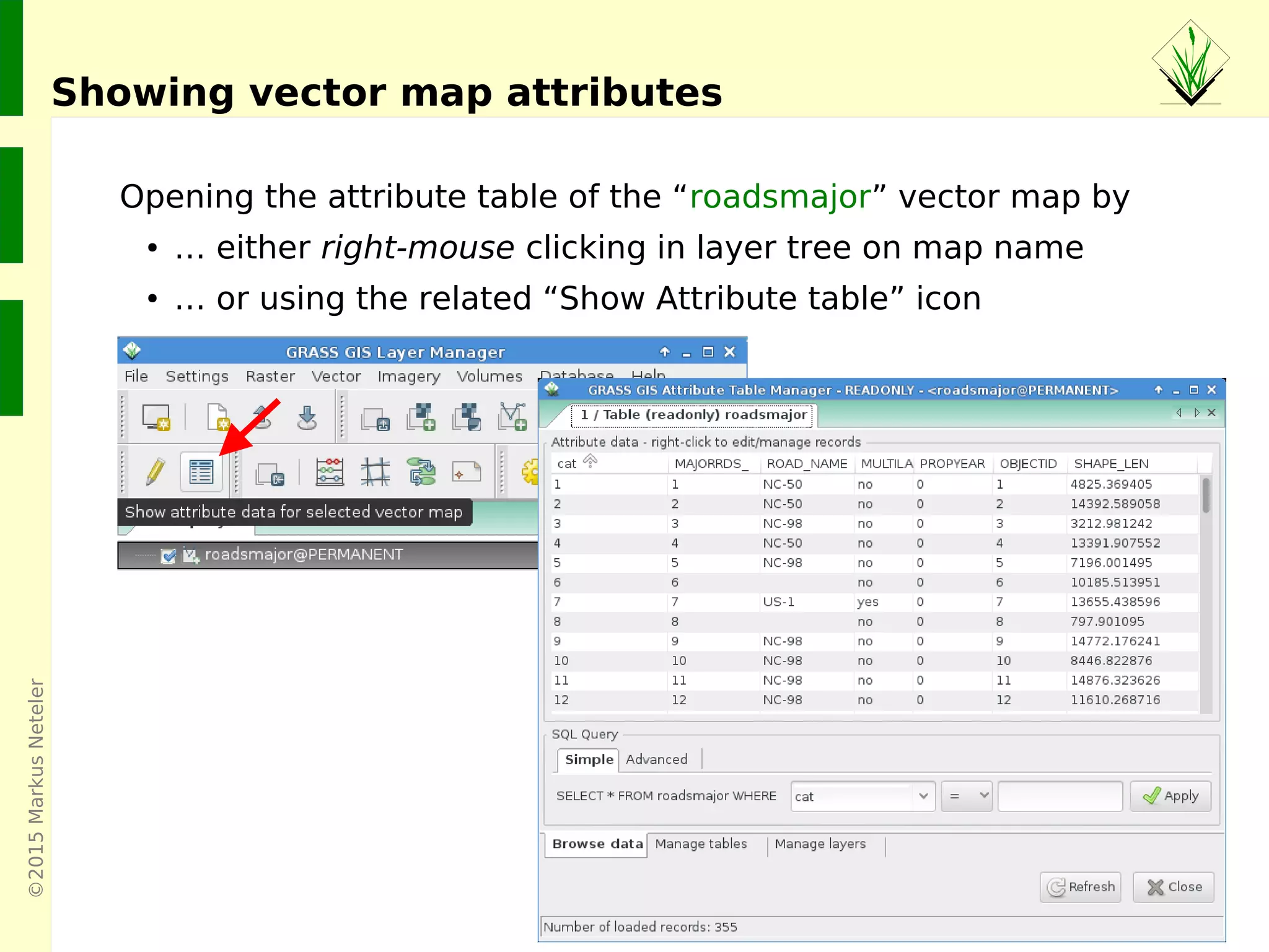The height and width of the screenshot is (952, 1269).
Task: Click the sort arrow in cat column header
Action: [591, 461]
